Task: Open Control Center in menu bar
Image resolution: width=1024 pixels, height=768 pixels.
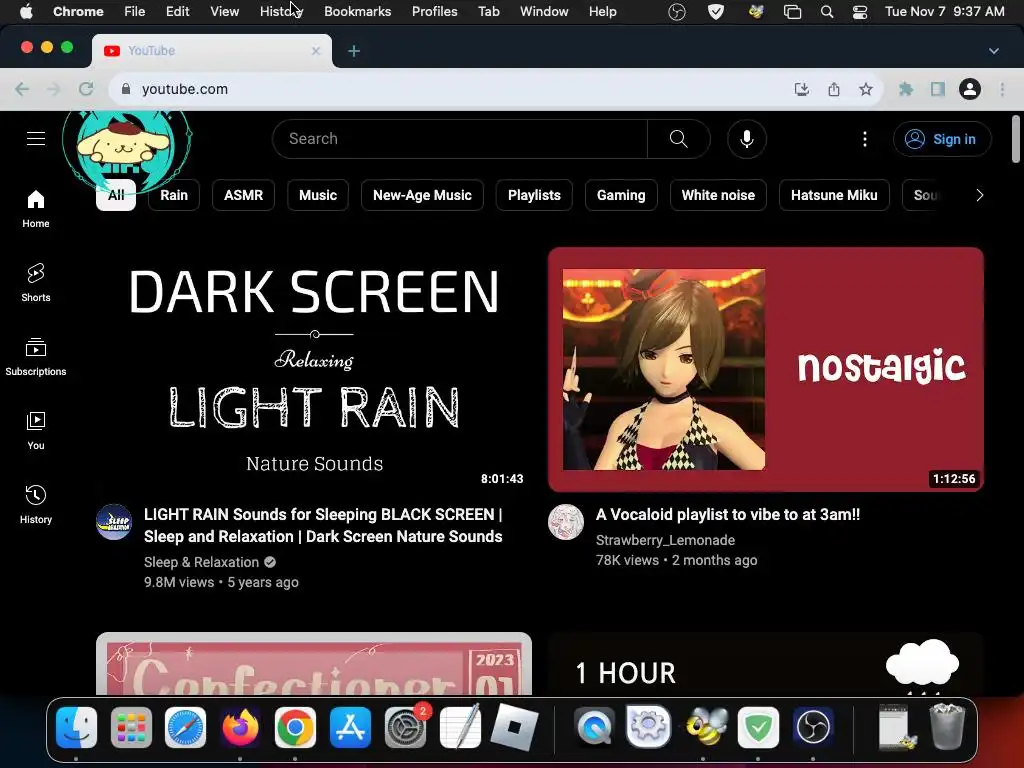Action: pos(859,12)
